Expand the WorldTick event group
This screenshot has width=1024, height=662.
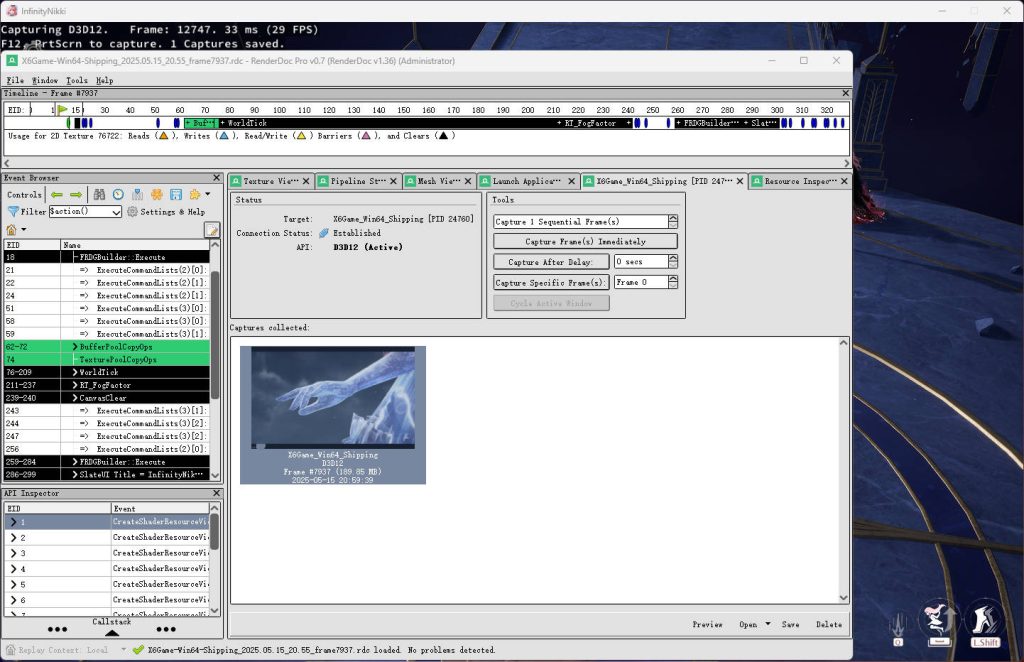point(75,372)
